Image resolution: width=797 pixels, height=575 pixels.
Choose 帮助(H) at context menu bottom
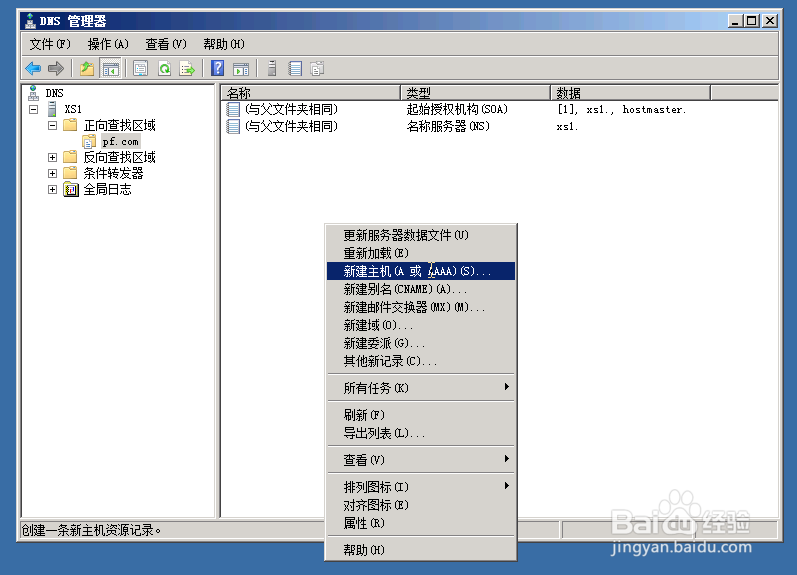(421, 550)
